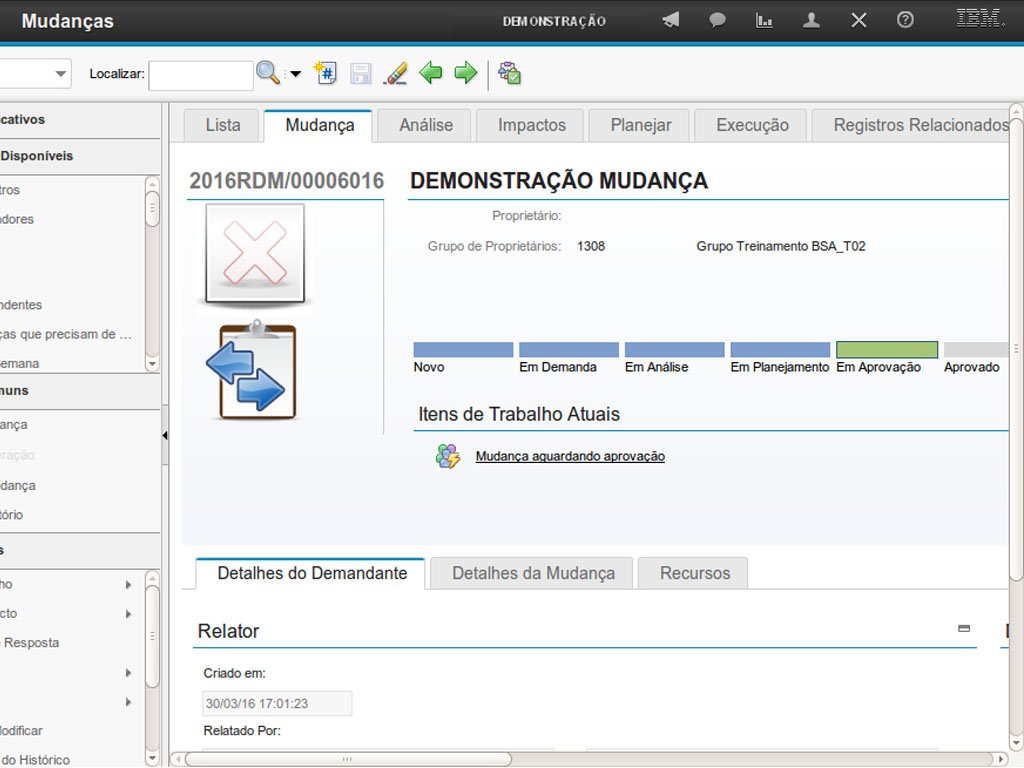Click the clear changes eraser icon

coord(396,73)
